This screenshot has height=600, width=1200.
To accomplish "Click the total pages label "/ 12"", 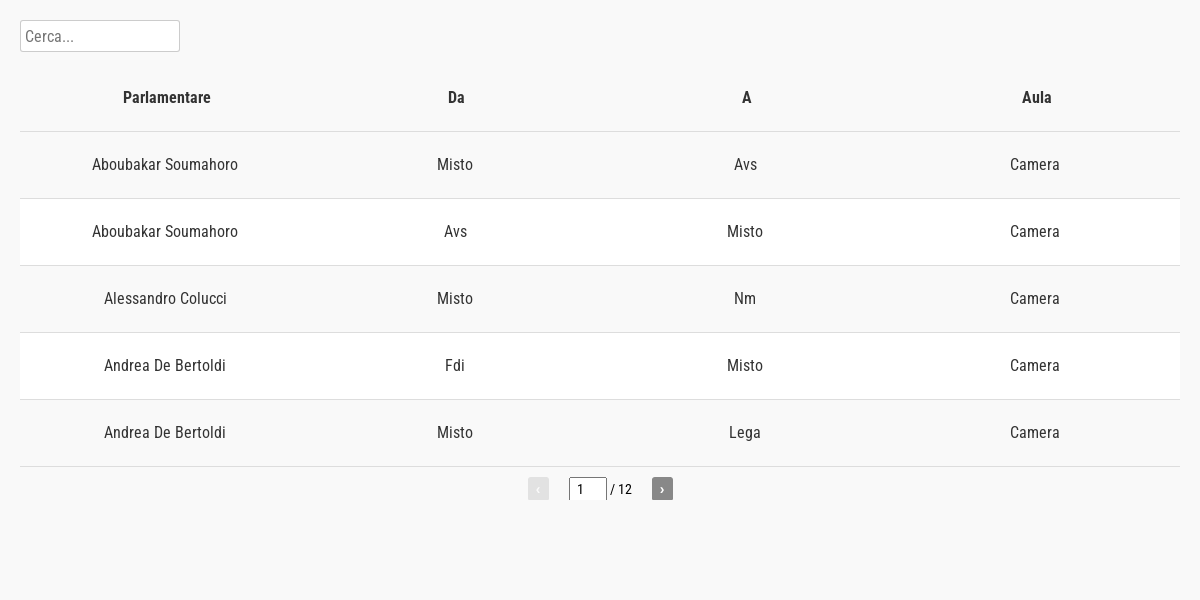I will (622, 490).
